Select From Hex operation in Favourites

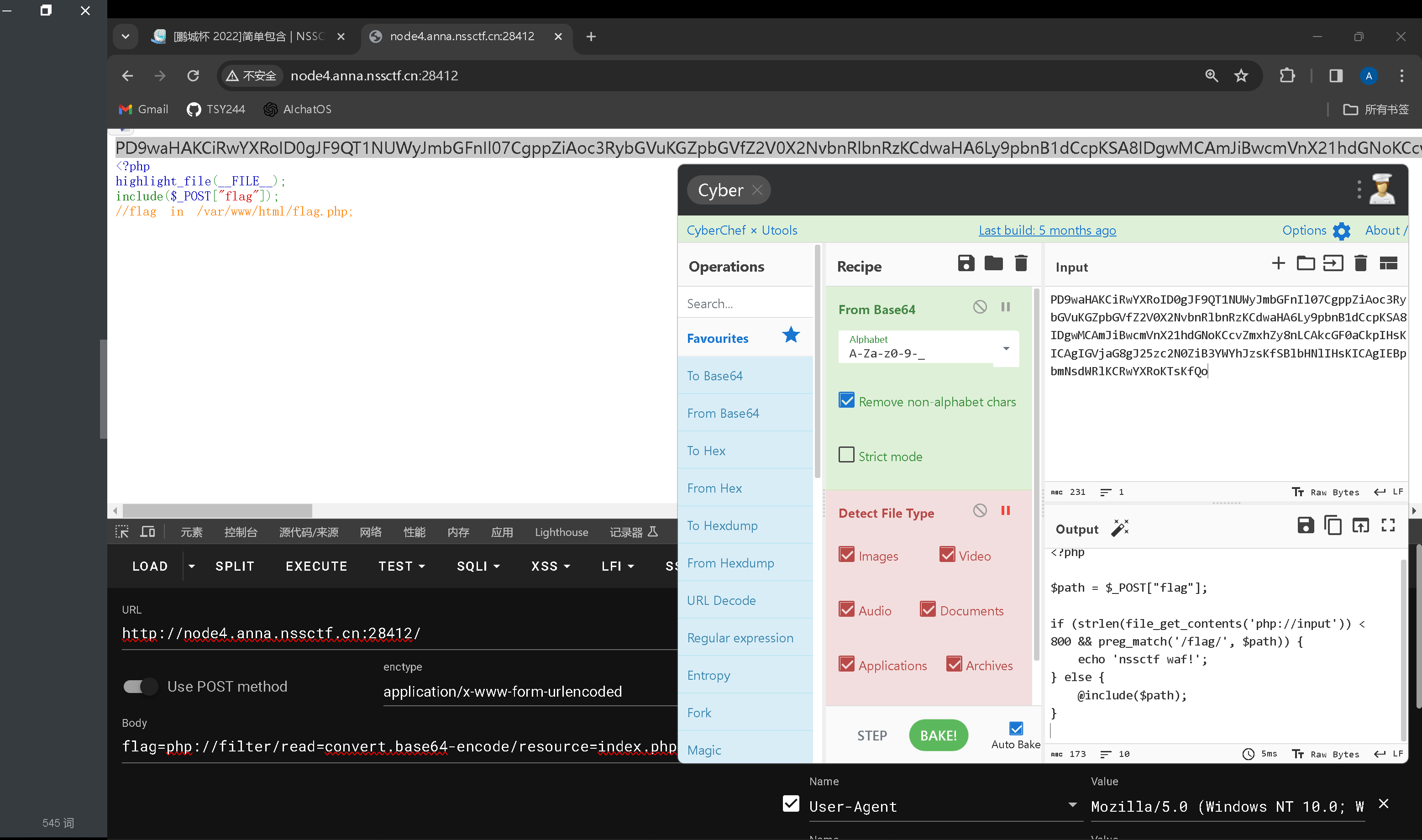(714, 488)
